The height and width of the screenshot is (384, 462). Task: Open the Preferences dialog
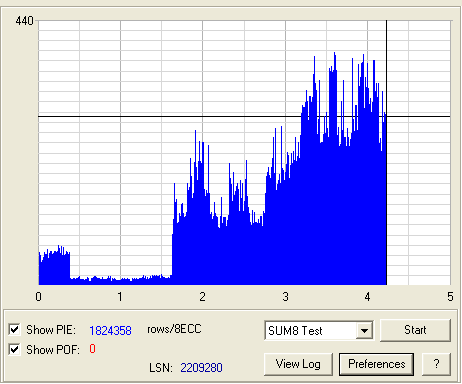click(376, 364)
